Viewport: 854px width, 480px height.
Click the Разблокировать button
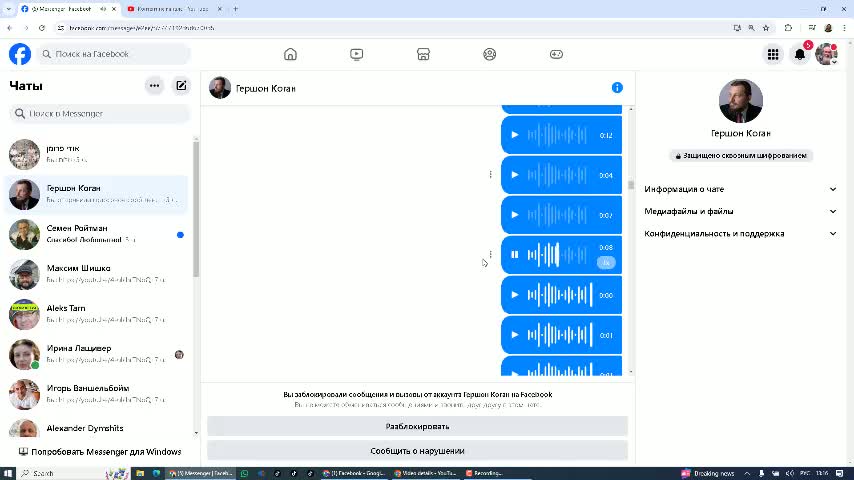coord(417,427)
